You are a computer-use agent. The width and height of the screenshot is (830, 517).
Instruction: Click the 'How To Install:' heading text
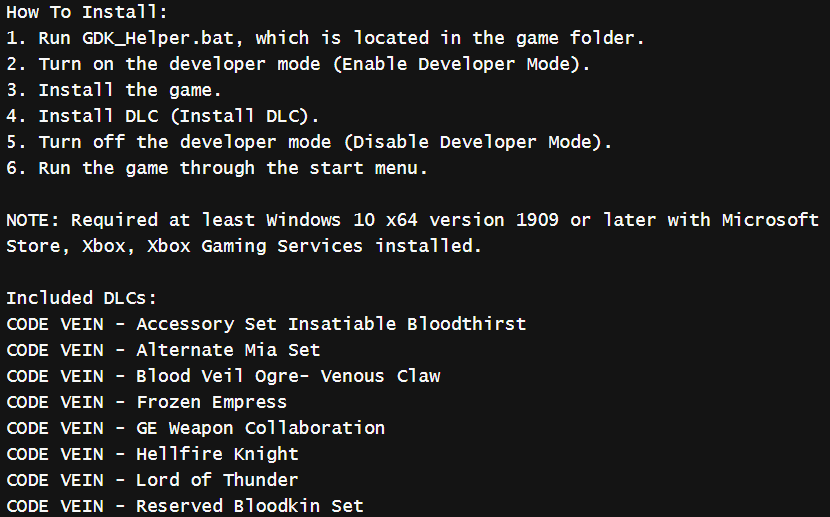click(x=87, y=12)
